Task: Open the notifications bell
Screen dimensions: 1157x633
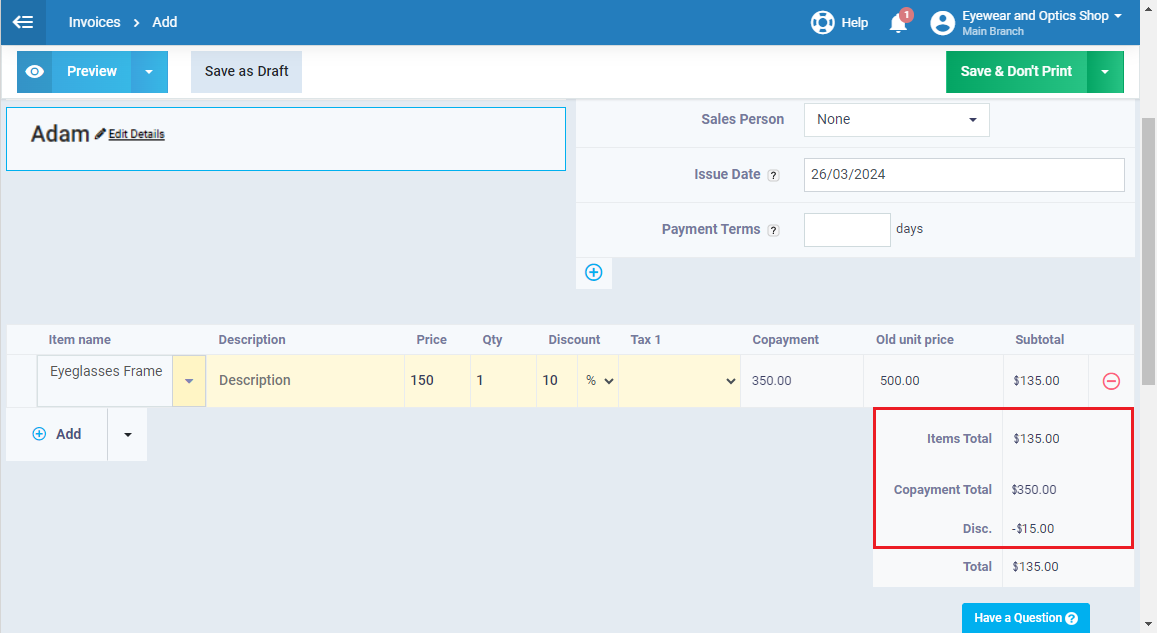Action: pyautogui.click(x=898, y=23)
